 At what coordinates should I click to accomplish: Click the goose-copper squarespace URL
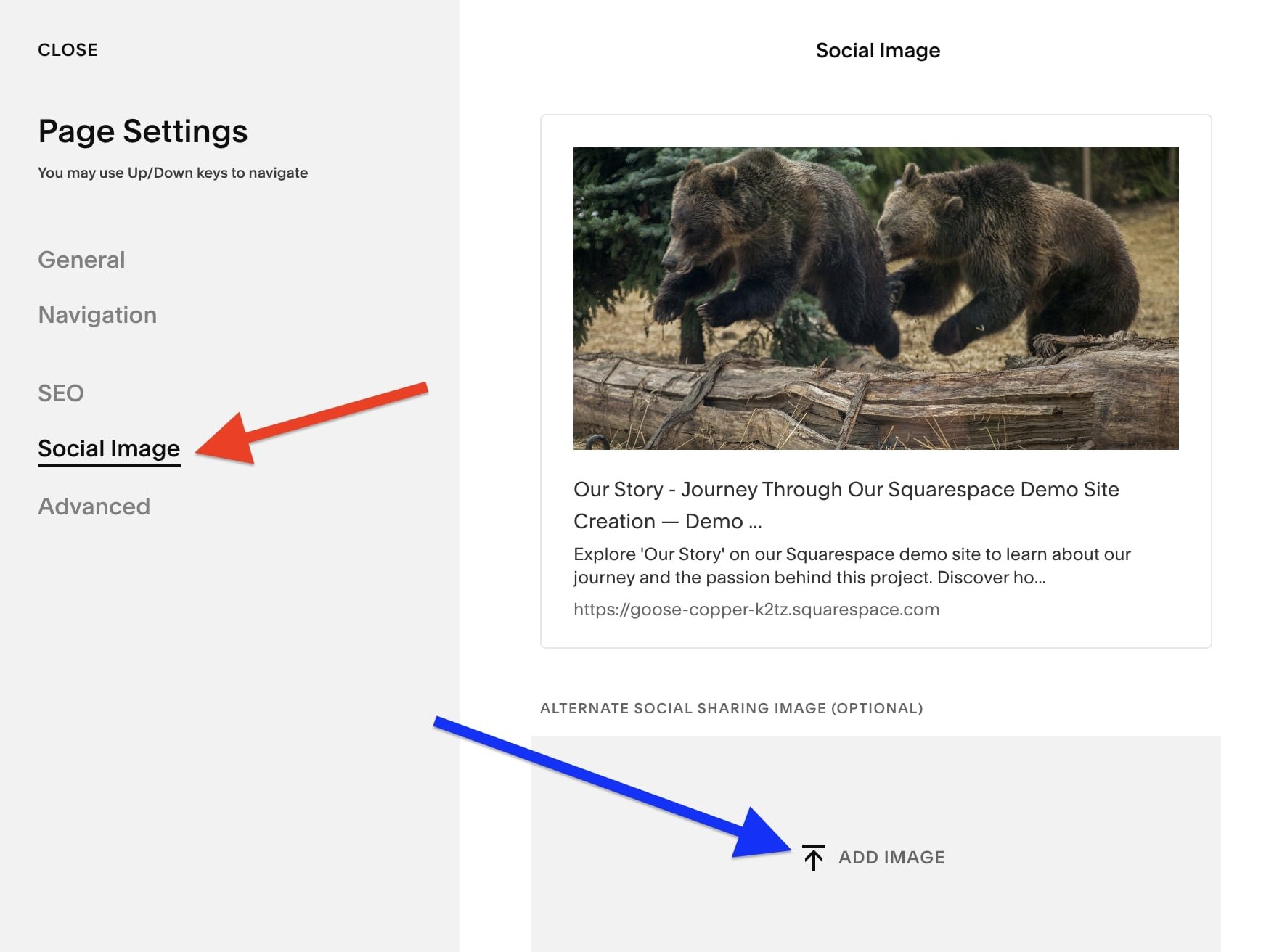point(756,610)
